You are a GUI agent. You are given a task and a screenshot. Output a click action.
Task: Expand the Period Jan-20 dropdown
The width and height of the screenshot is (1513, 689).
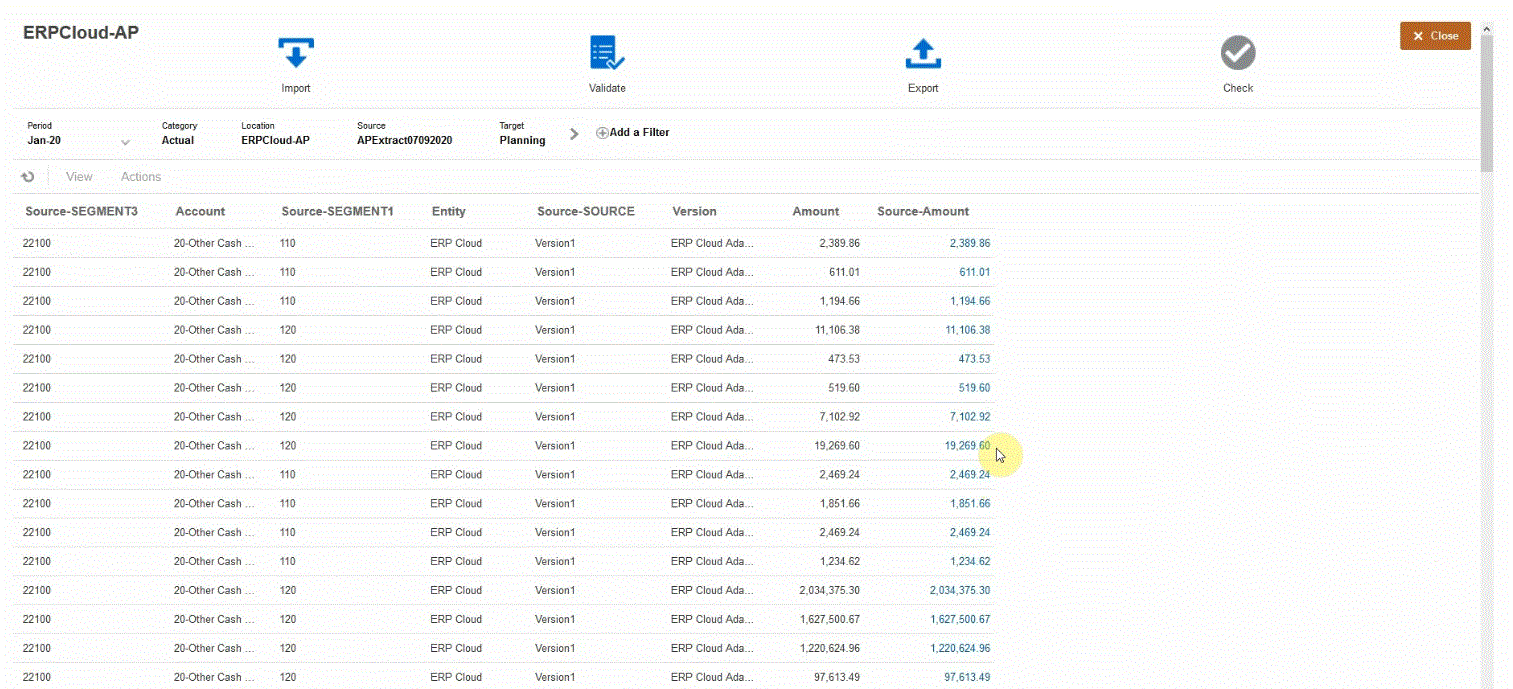coord(125,142)
